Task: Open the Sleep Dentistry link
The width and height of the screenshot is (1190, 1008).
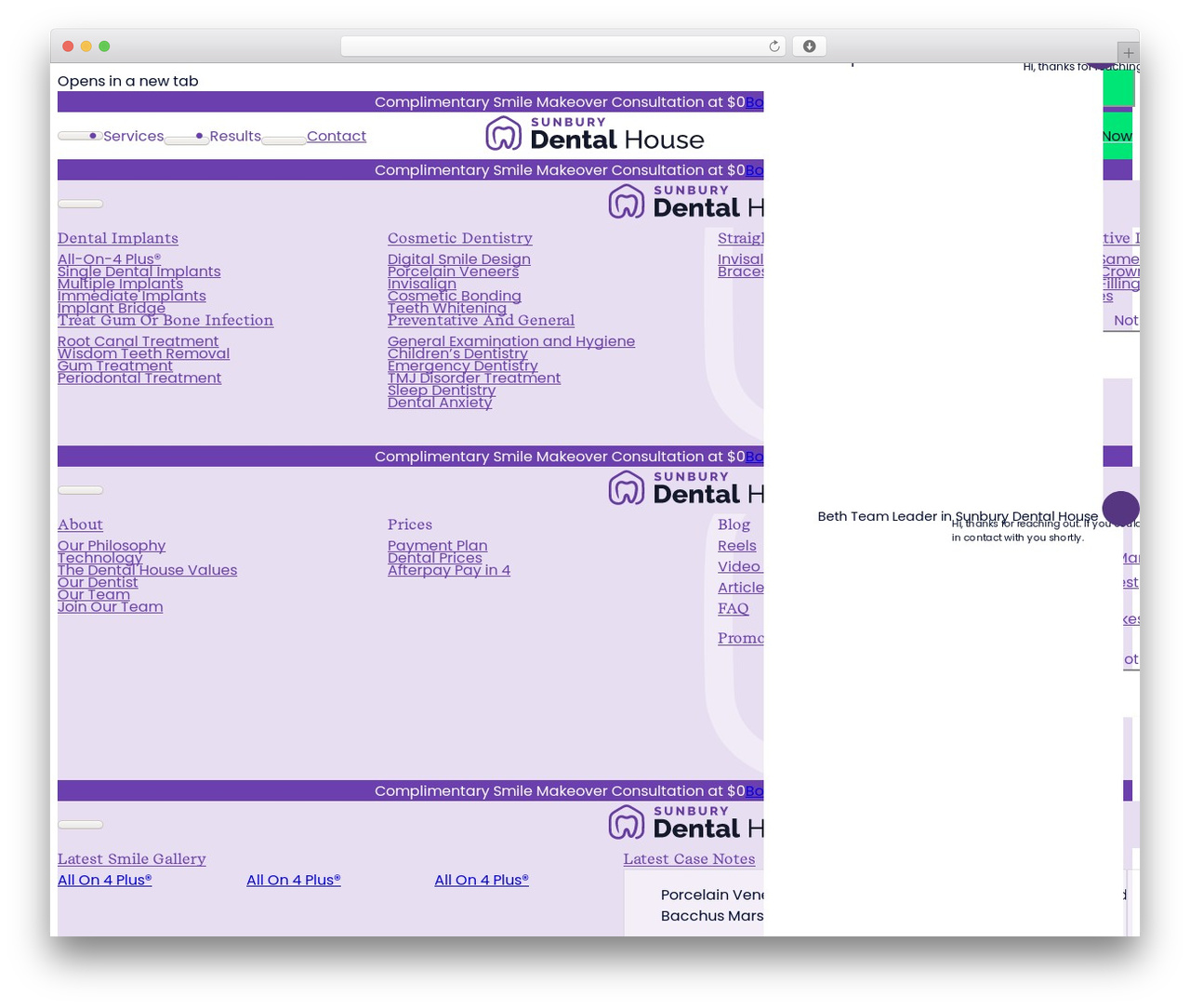Action: click(x=442, y=390)
